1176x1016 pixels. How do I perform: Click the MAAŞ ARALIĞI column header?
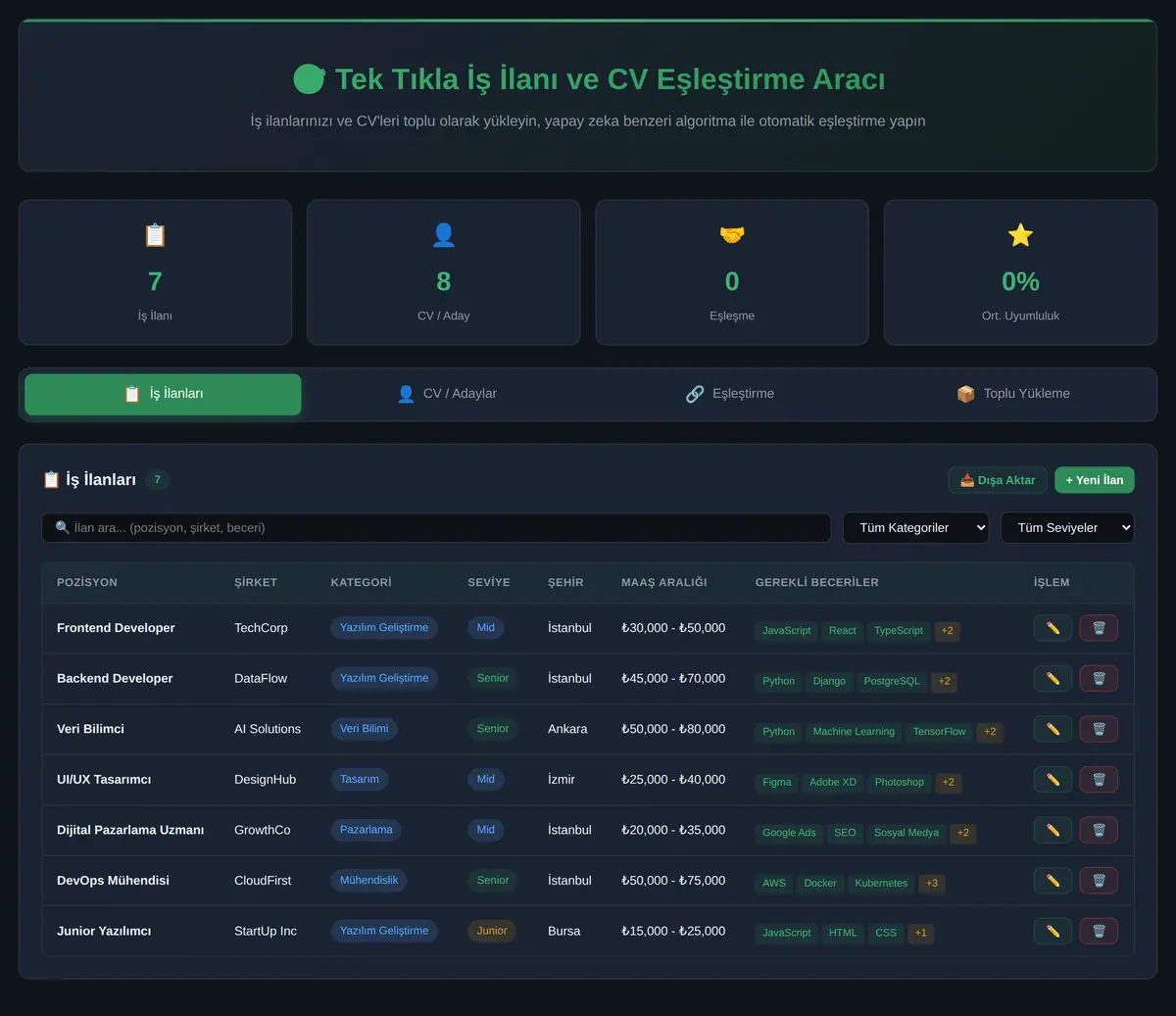[663, 582]
